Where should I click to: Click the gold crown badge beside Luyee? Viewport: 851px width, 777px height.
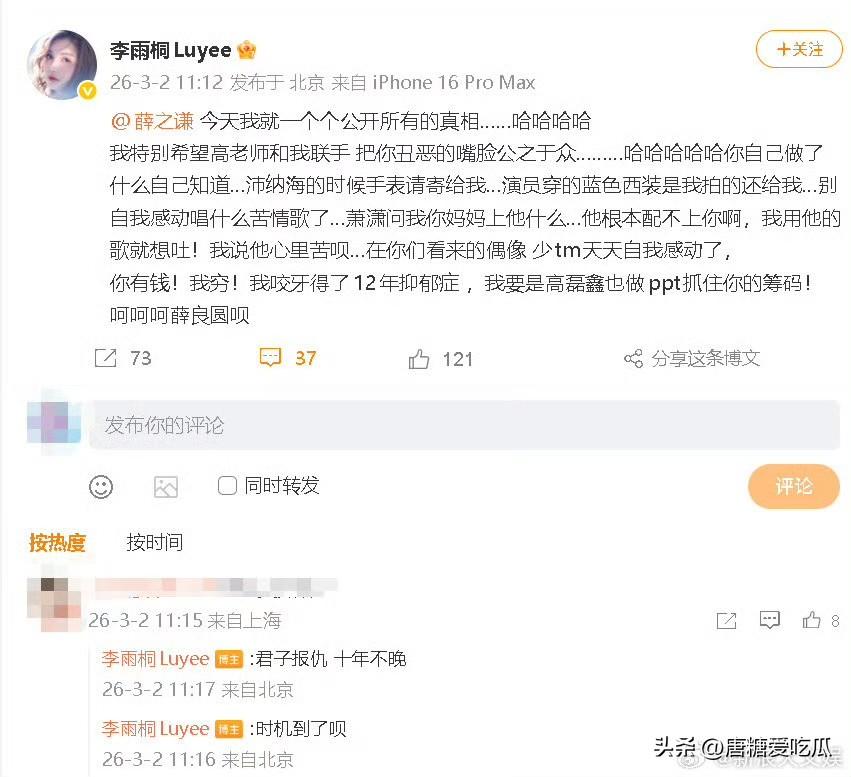tap(247, 50)
